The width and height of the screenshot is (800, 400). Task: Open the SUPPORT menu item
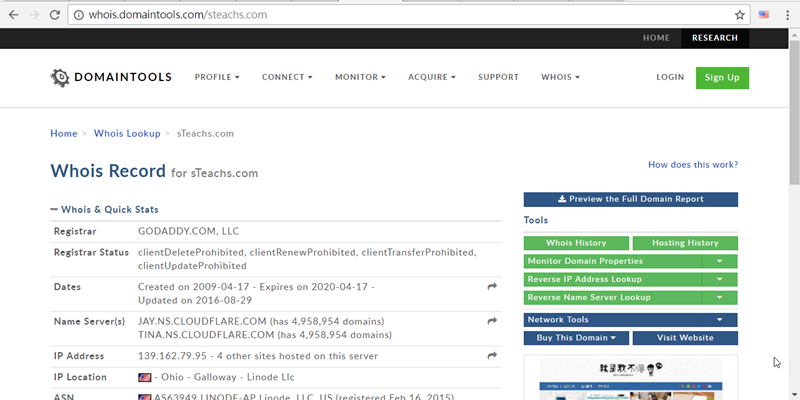click(498, 77)
